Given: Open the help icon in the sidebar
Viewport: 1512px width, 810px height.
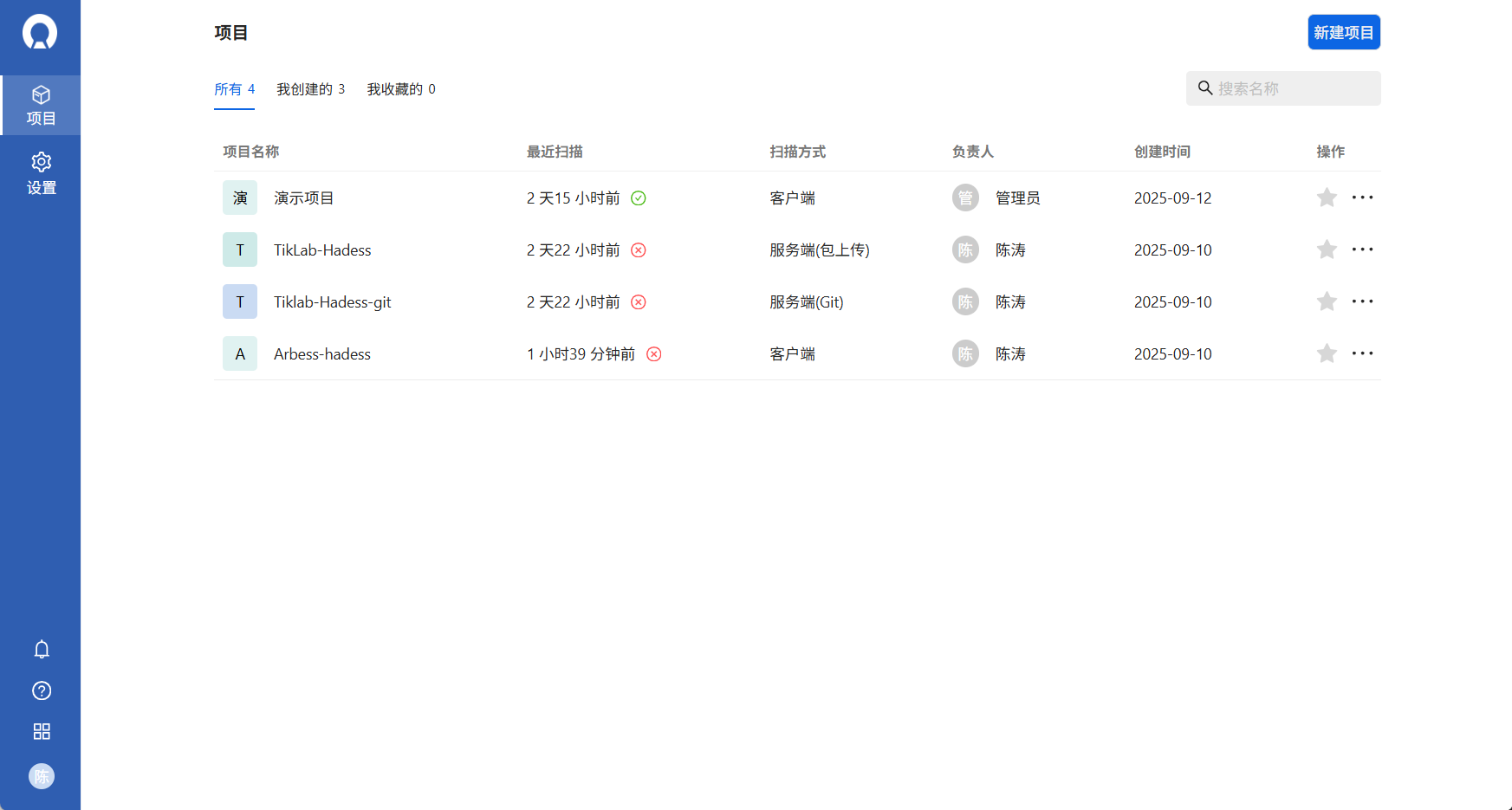Looking at the screenshot, I should point(41,690).
